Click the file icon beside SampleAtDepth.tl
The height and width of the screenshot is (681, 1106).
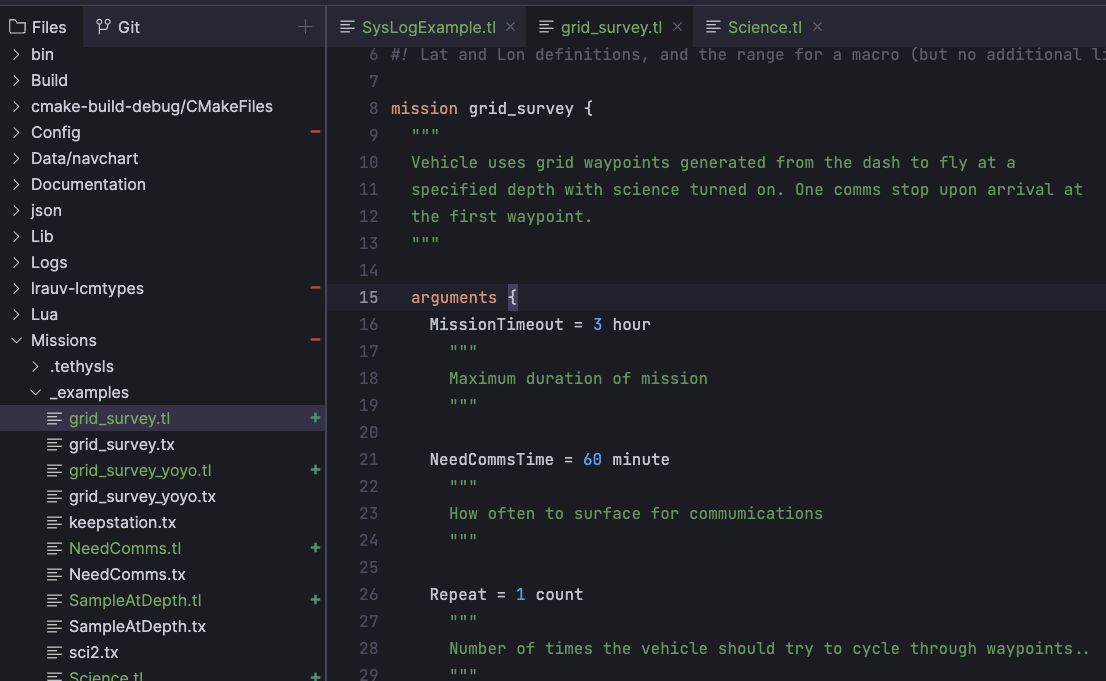coord(54,600)
